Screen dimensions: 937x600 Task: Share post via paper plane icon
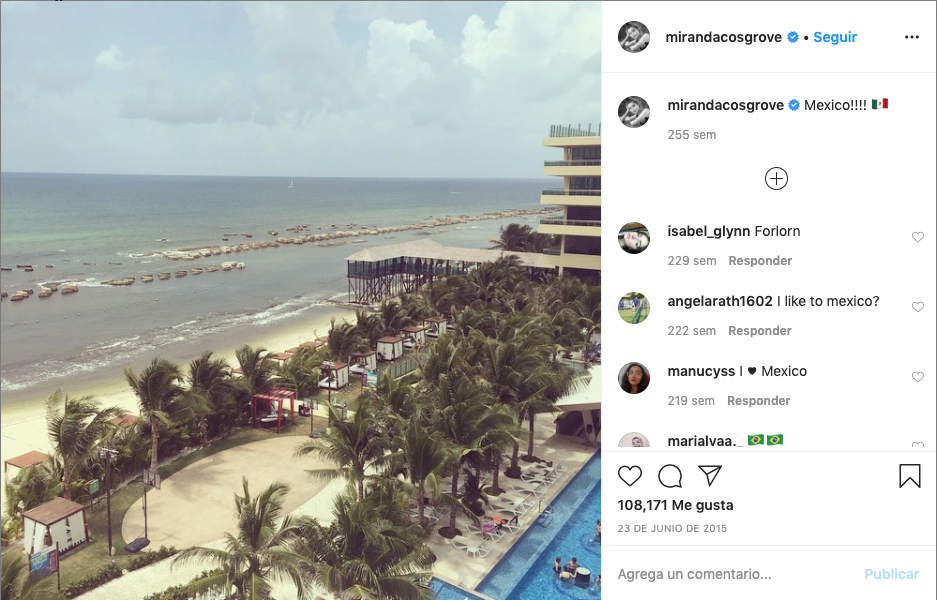pyautogui.click(x=710, y=475)
